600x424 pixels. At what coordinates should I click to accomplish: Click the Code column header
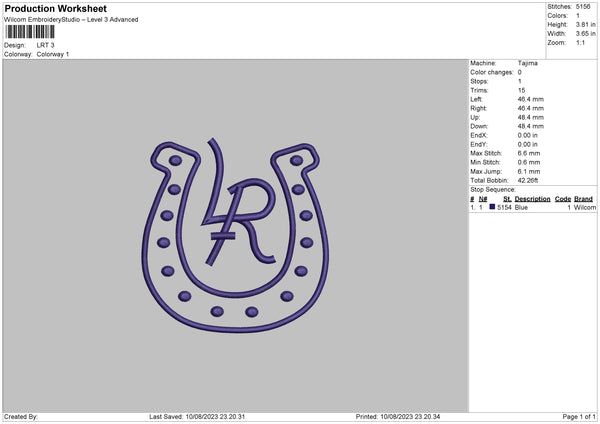[562, 199]
